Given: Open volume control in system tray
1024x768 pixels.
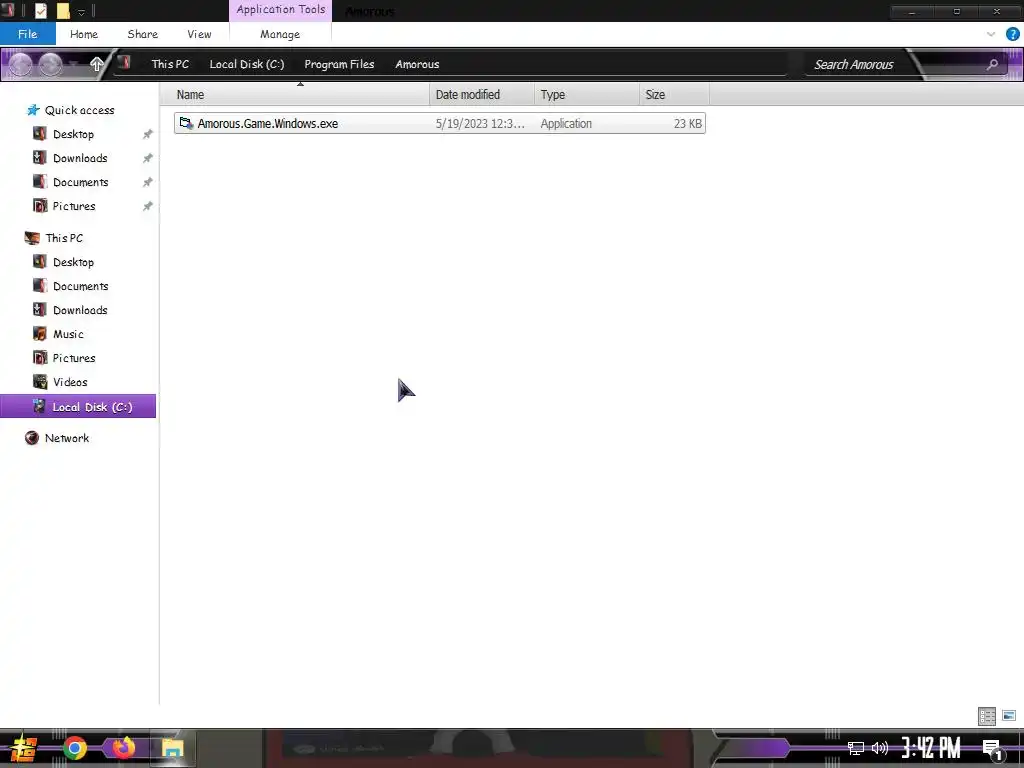Looking at the screenshot, I should click(x=880, y=748).
